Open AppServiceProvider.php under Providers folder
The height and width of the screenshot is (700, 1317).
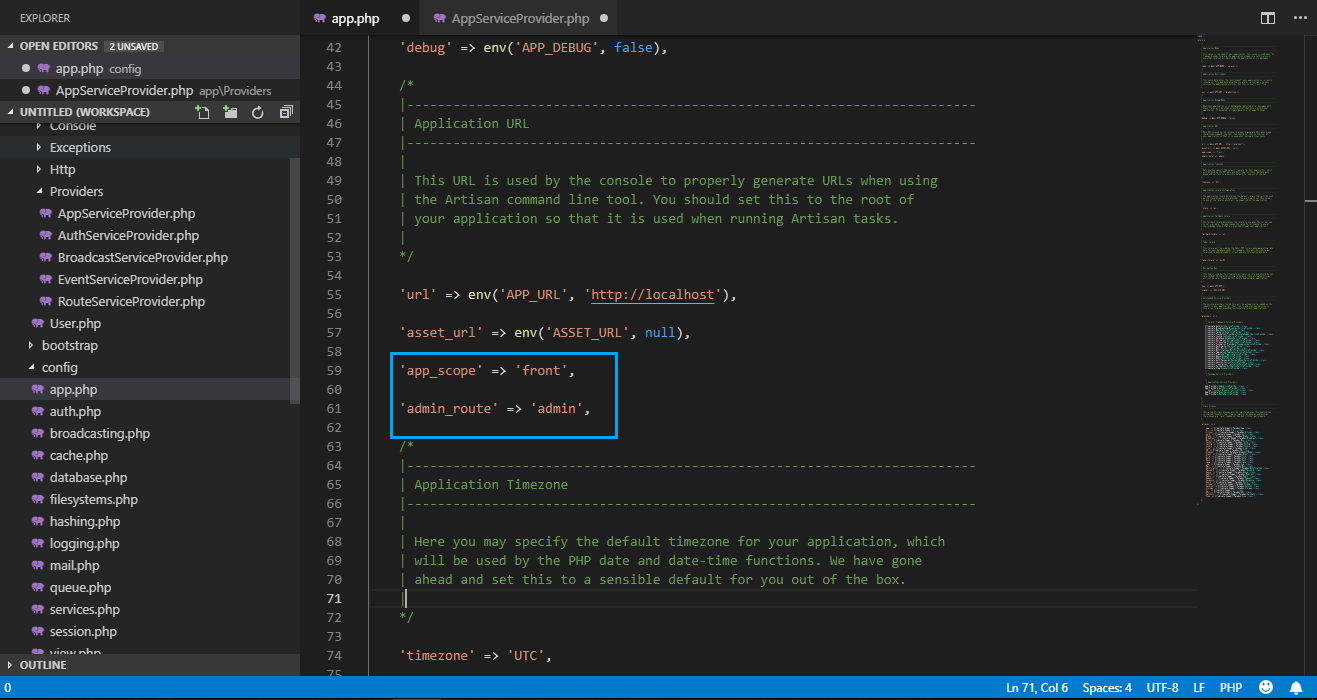pyautogui.click(x=126, y=213)
